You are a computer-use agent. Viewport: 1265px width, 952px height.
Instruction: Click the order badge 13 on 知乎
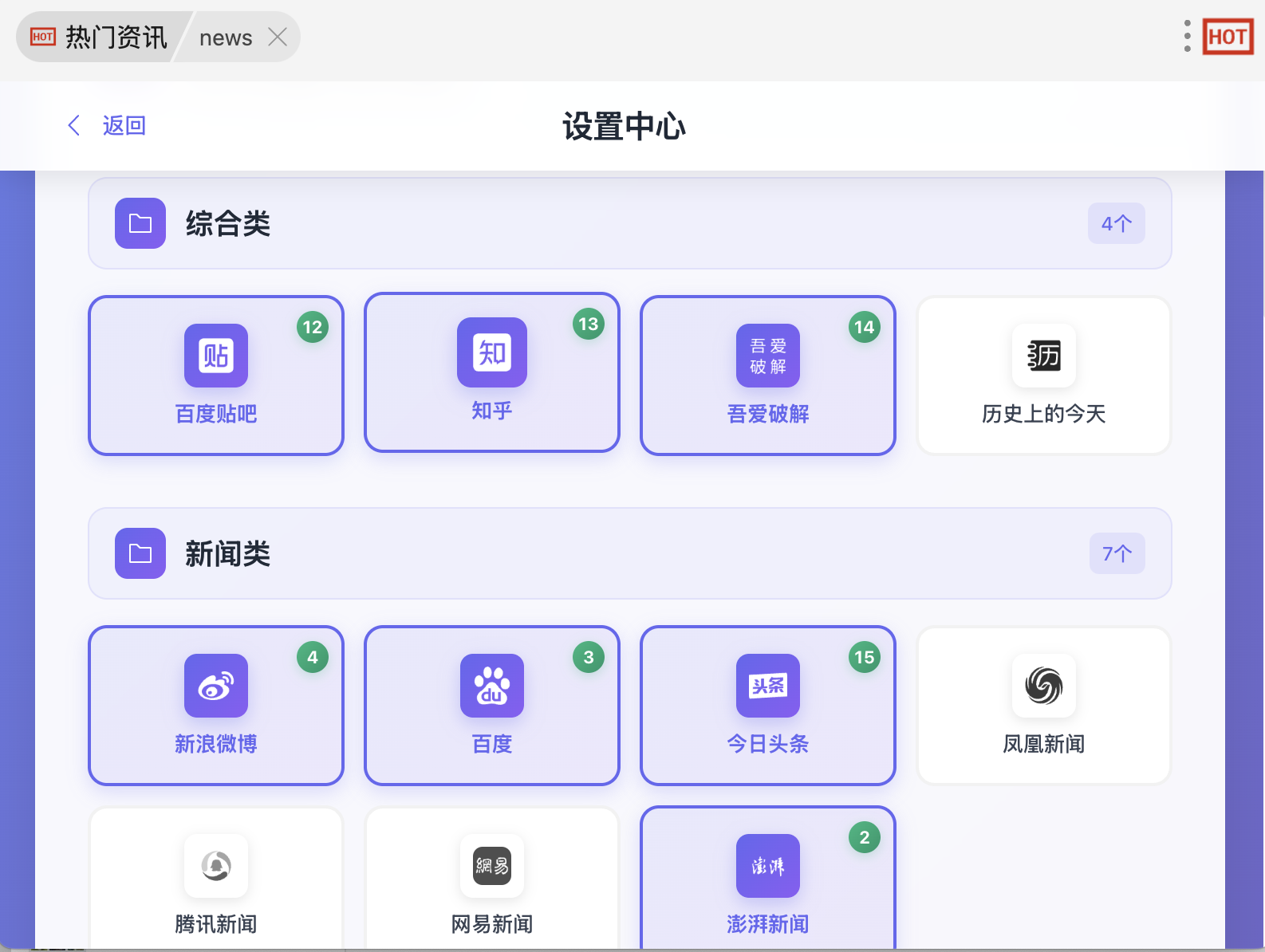point(589,324)
